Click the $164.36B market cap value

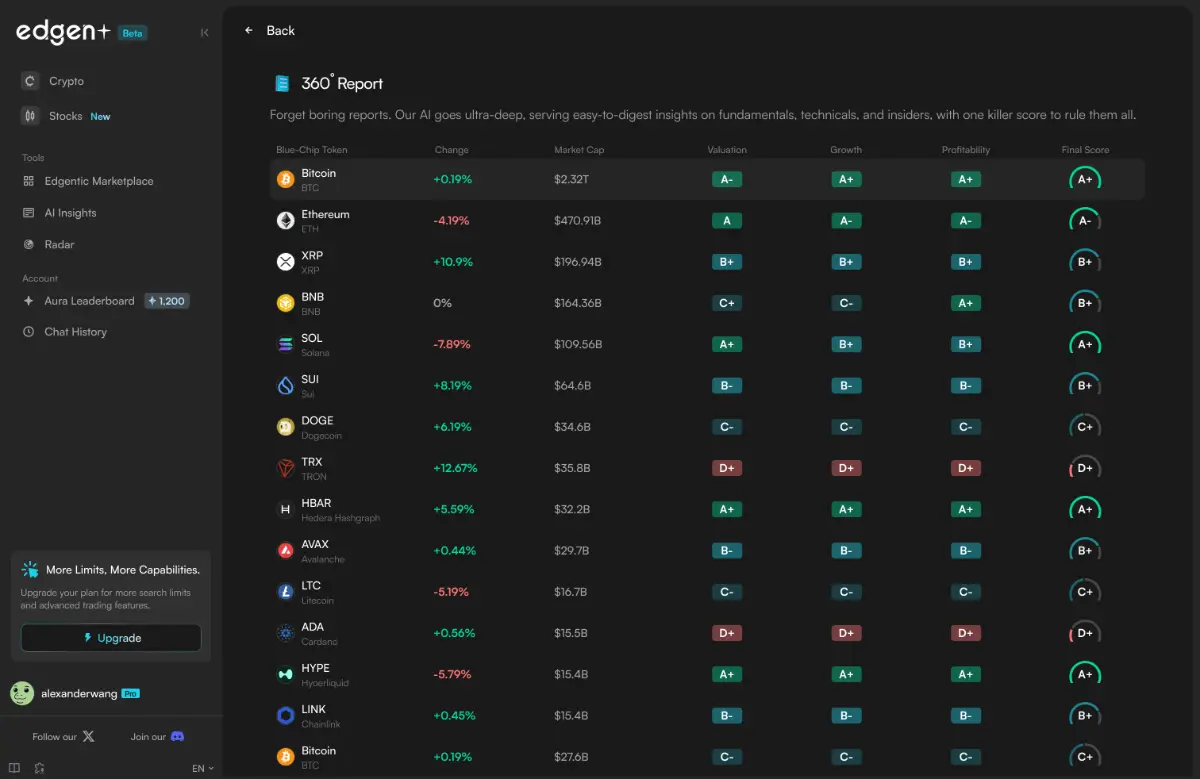[x=578, y=303]
